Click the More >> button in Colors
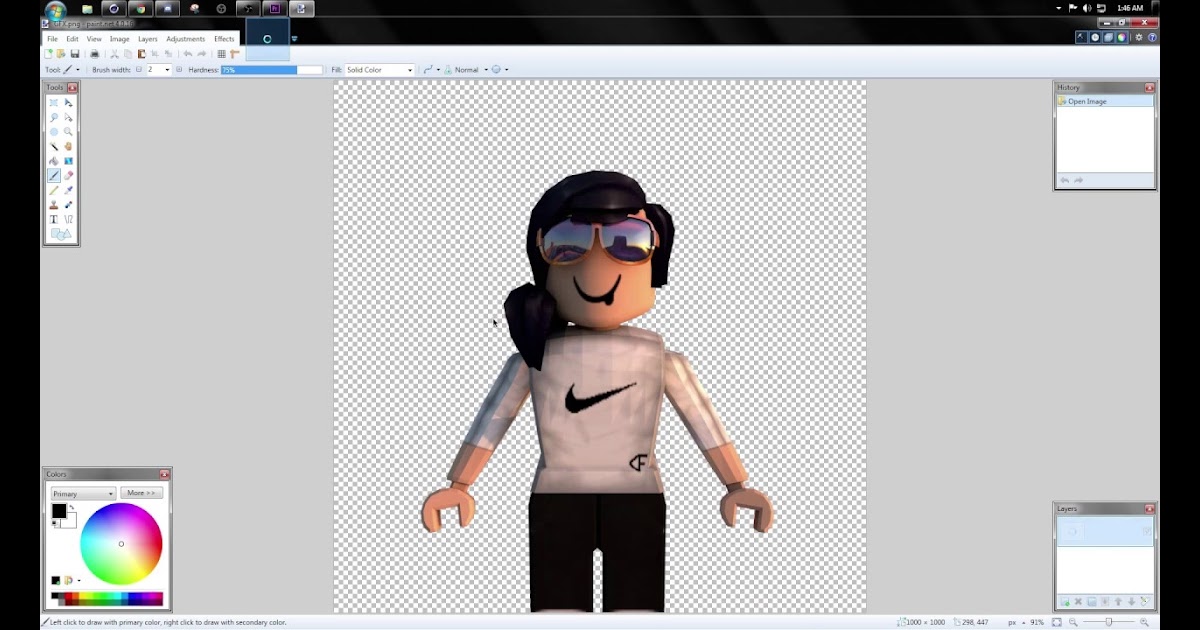The height and width of the screenshot is (630, 1200). click(142, 493)
